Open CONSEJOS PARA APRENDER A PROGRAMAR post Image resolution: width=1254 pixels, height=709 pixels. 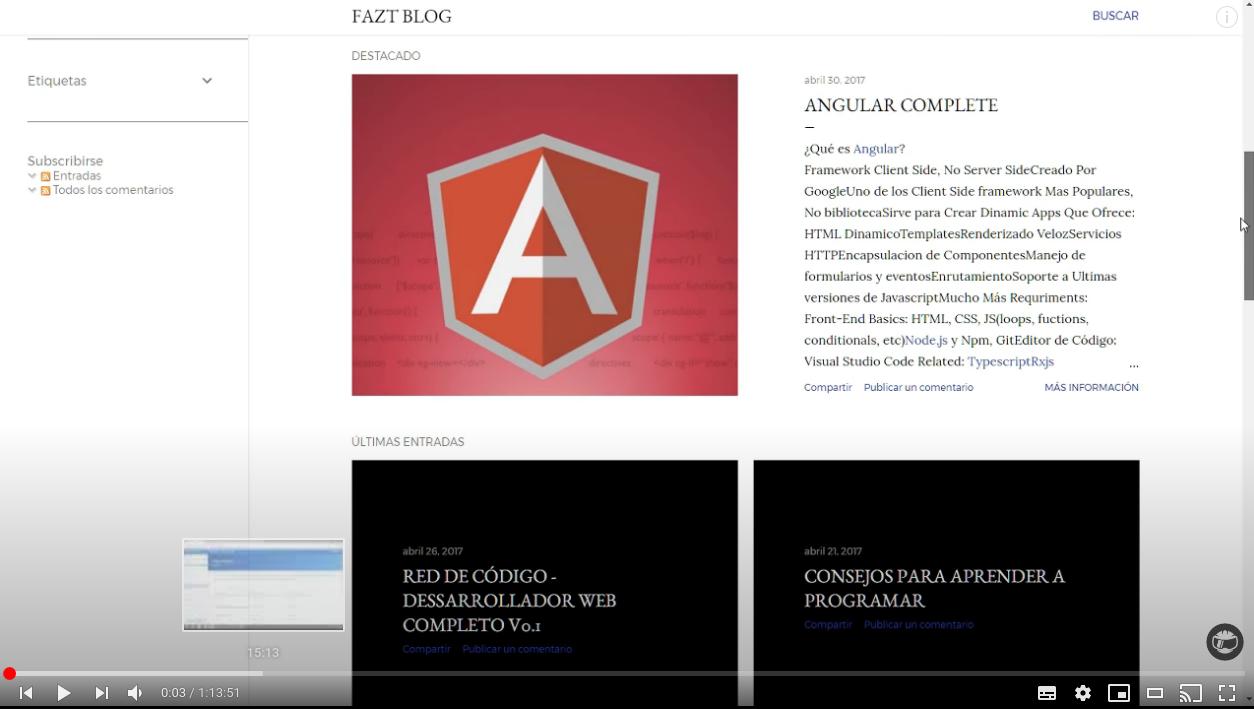pos(934,588)
